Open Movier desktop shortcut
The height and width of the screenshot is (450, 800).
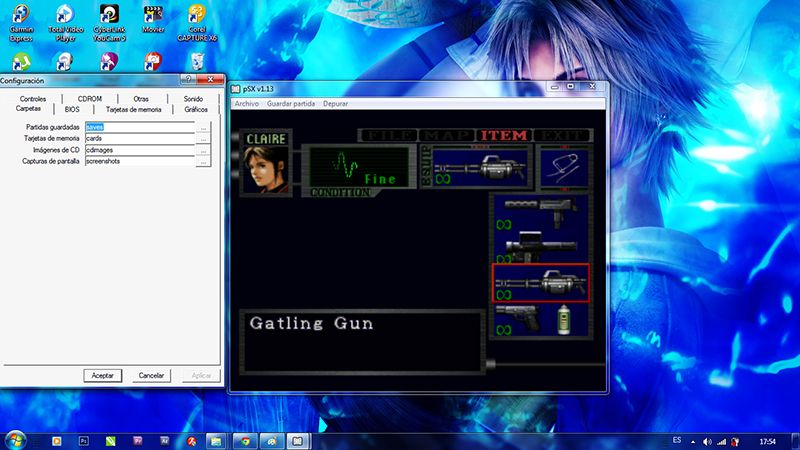(153, 19)
